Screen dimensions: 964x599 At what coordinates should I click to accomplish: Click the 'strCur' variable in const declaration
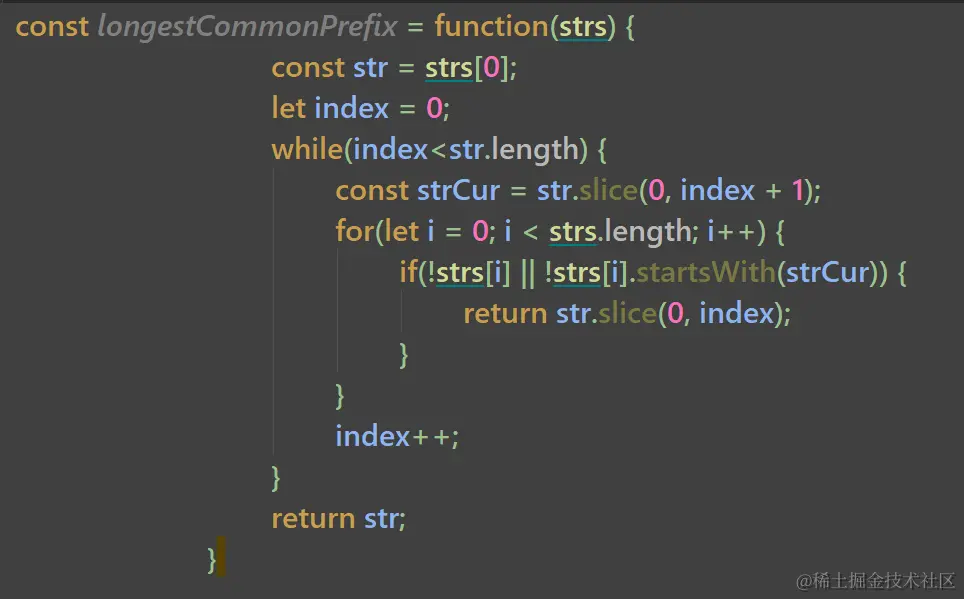pyautogui.click(x=458, y=191)
